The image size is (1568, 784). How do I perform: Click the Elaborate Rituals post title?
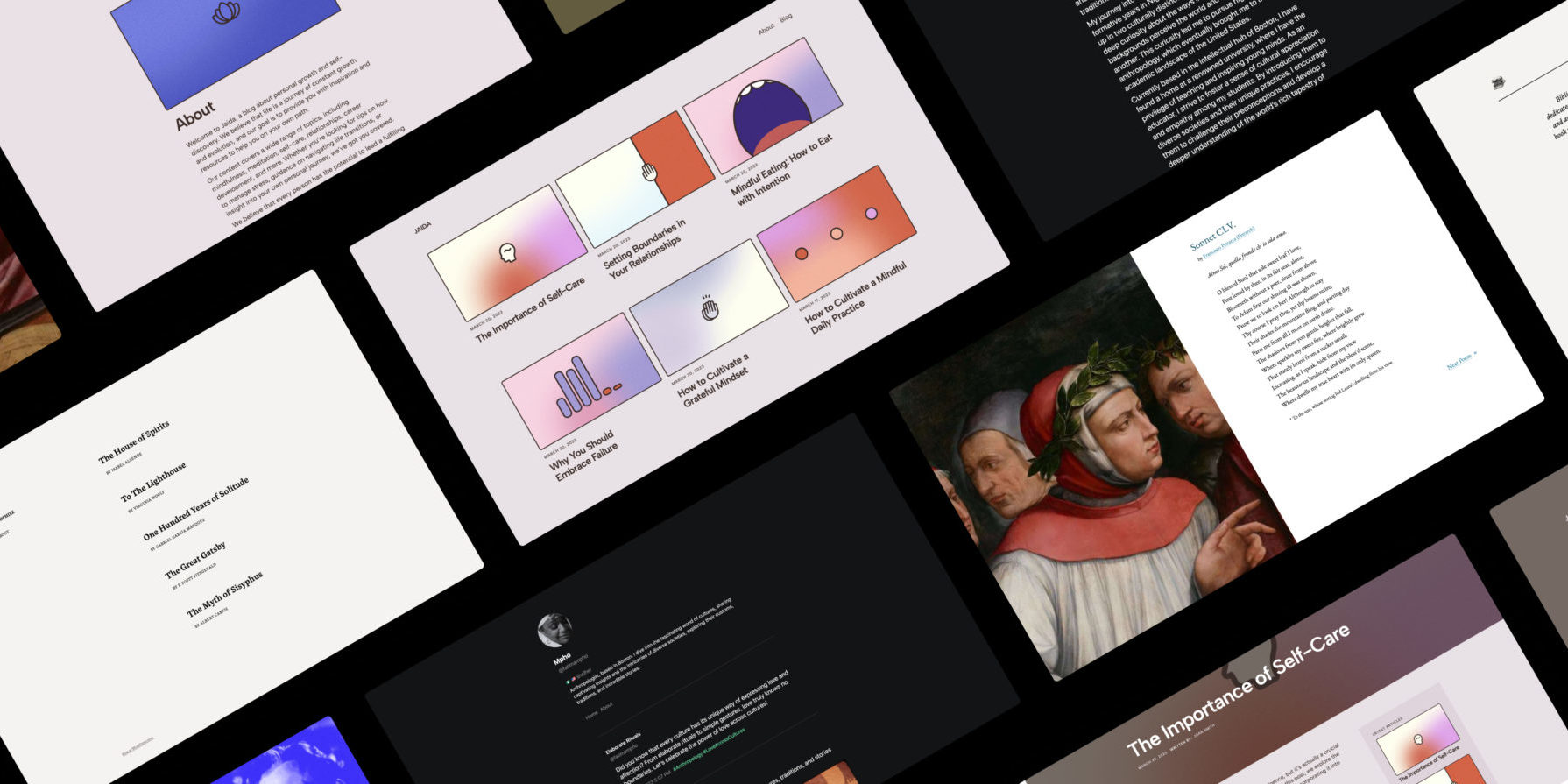tap(624, 742)
